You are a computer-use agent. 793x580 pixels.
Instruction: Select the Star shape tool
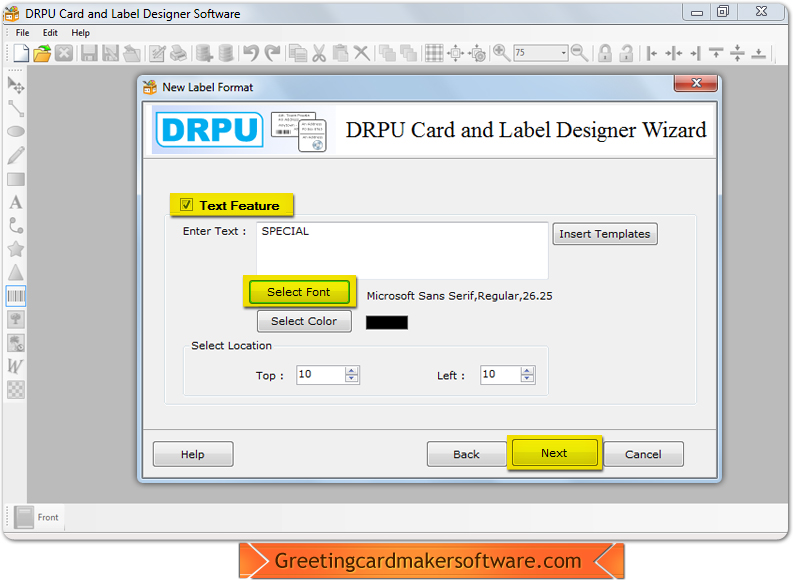(16, 249)
